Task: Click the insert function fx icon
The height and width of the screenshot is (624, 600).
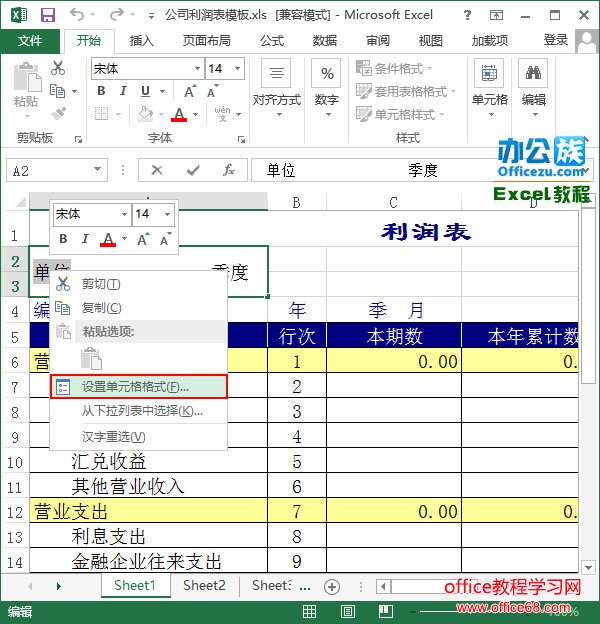Action: [x=228, y=170]
